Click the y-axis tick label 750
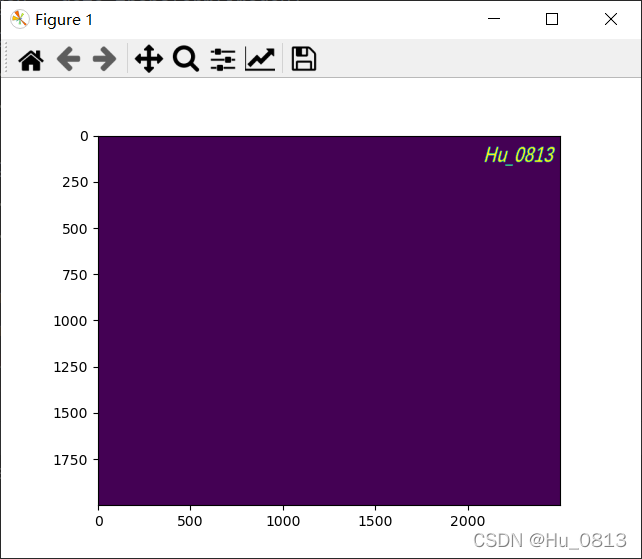This screenshot has width=642, height=559. (75, 275)
